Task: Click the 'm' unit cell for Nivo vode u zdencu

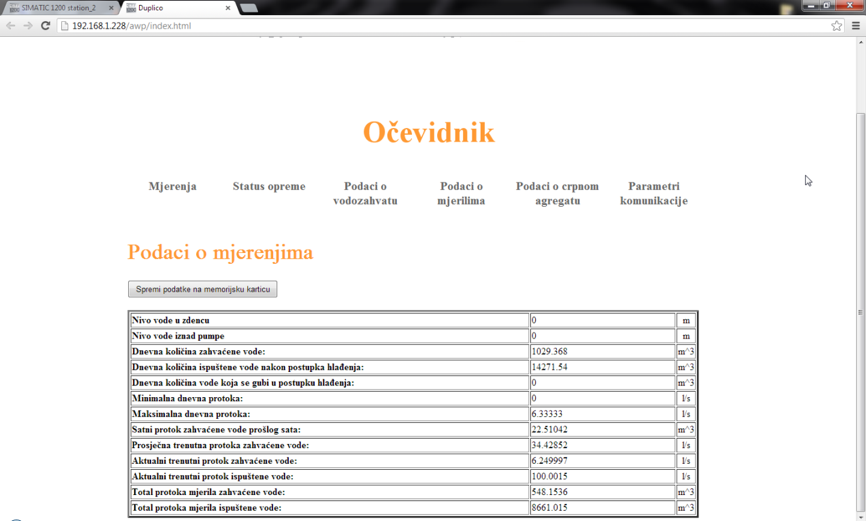Action: pyautogui.click(x=686, y=320)
